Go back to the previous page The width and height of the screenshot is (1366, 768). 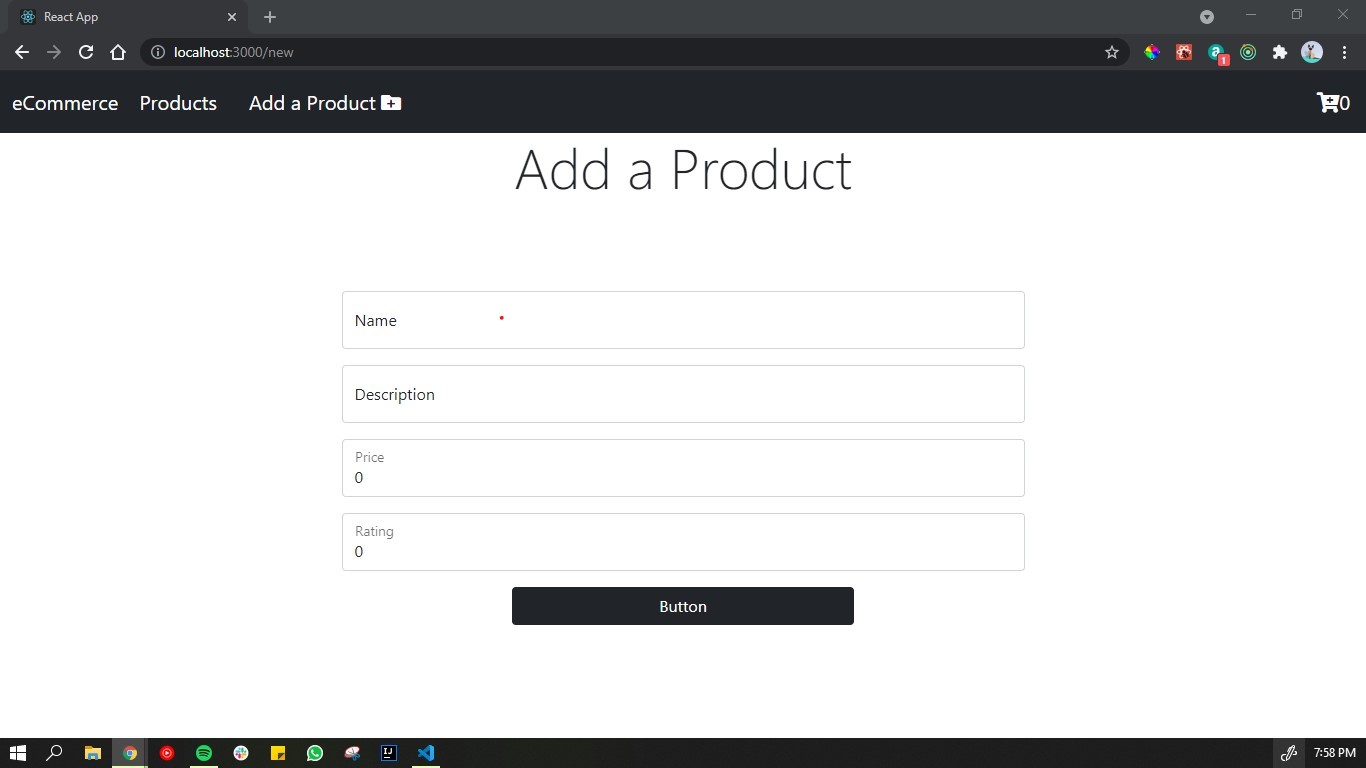(22, 52)
